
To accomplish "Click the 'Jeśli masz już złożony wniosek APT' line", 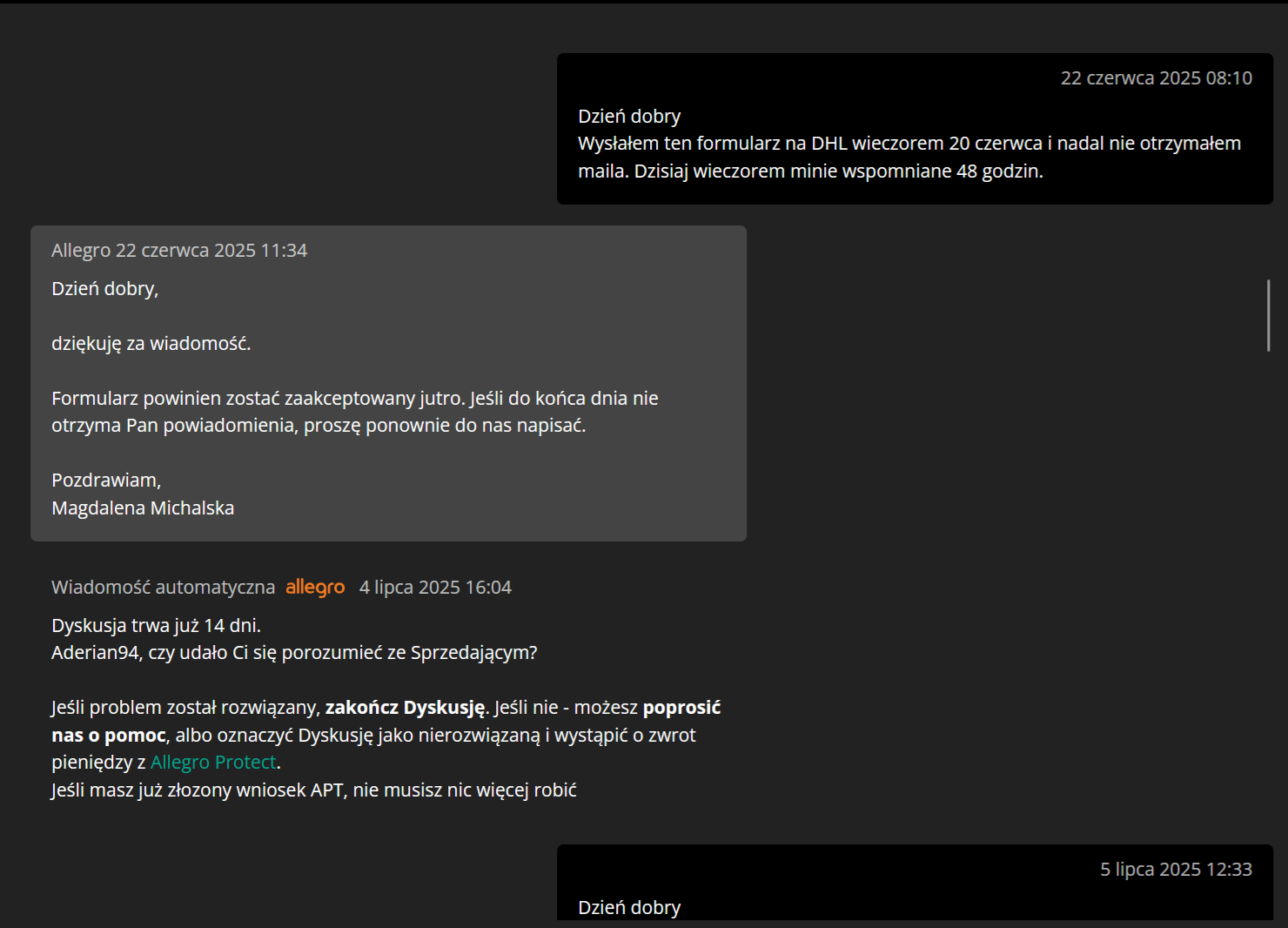I will (313, 790).
